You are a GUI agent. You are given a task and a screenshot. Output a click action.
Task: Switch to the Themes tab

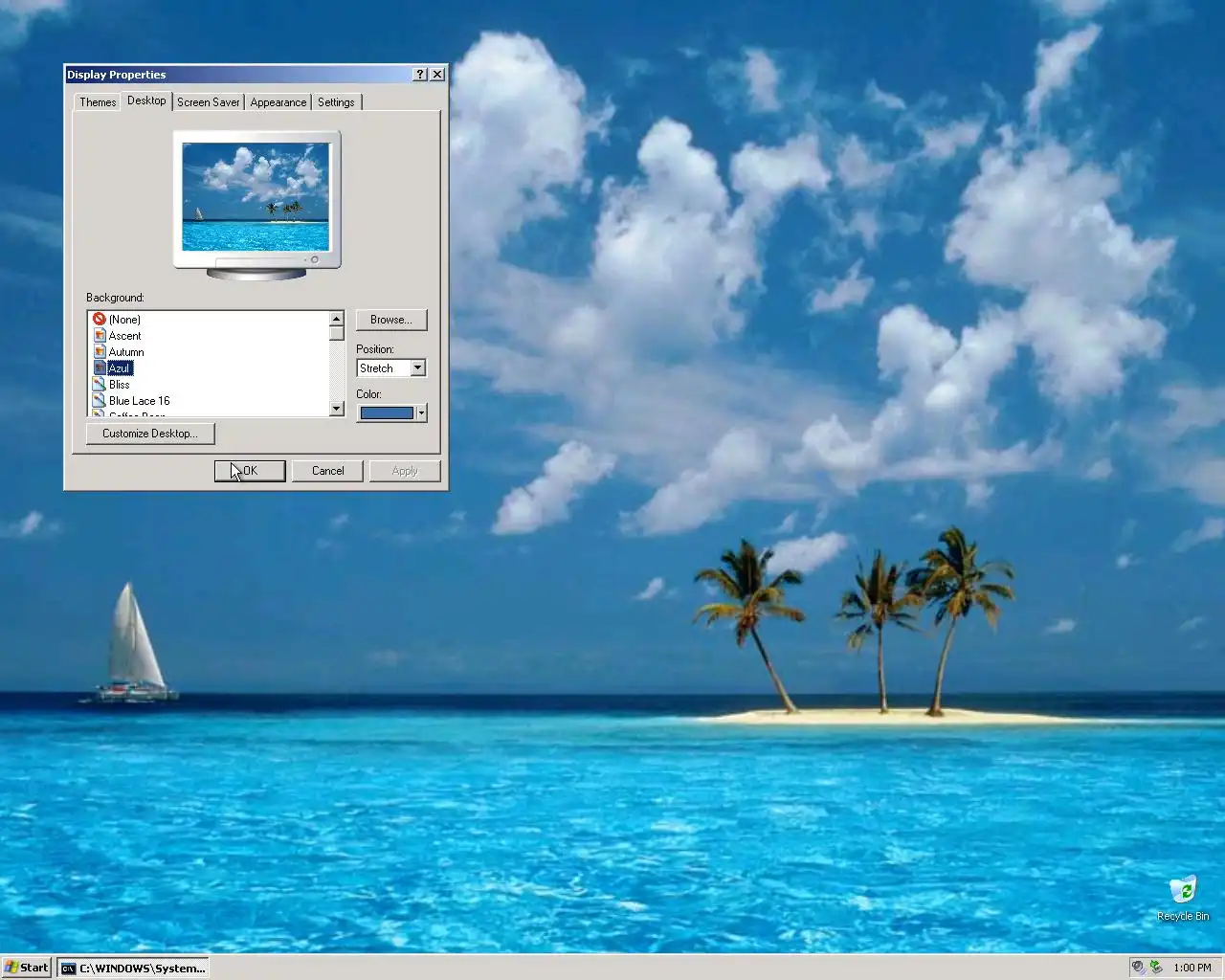coord(98,102)
